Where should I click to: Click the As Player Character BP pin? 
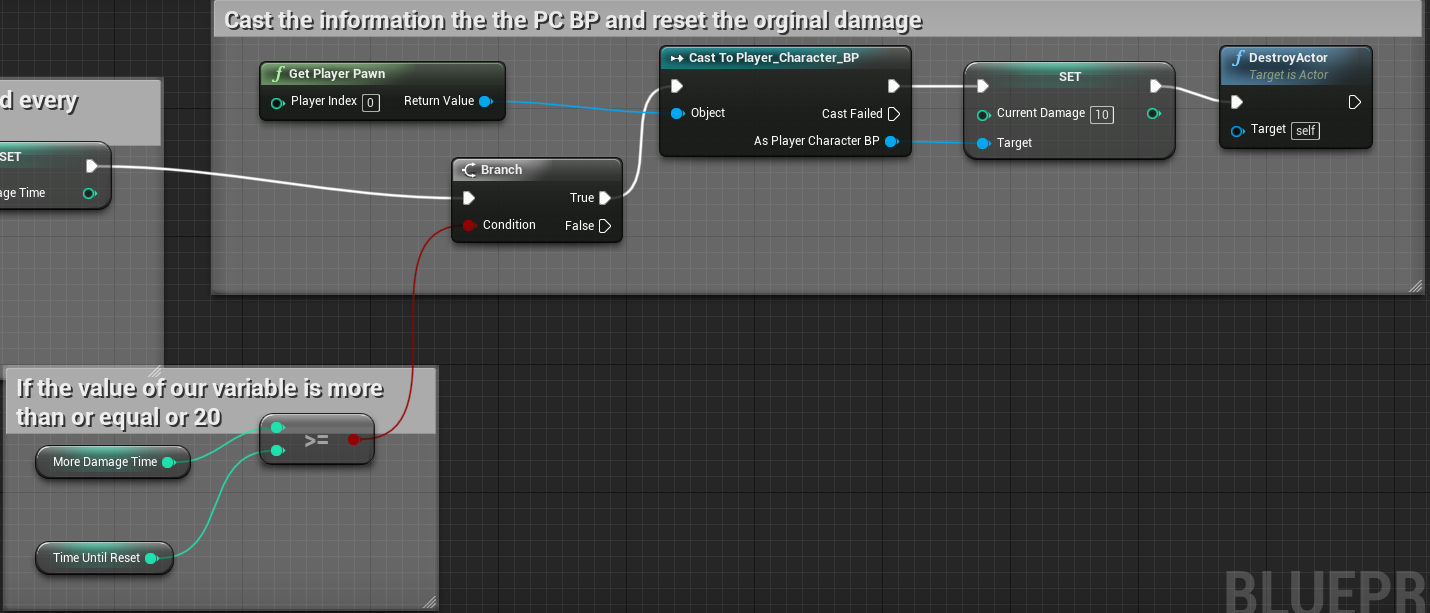click(x=891, y=141)
